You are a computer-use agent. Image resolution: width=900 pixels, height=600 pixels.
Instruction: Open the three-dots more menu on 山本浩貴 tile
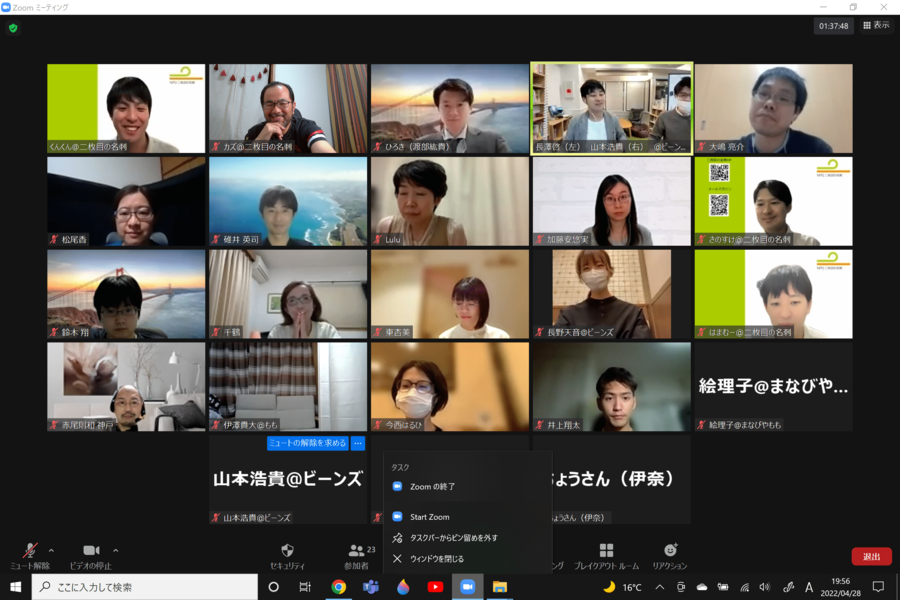click(358, 443)
